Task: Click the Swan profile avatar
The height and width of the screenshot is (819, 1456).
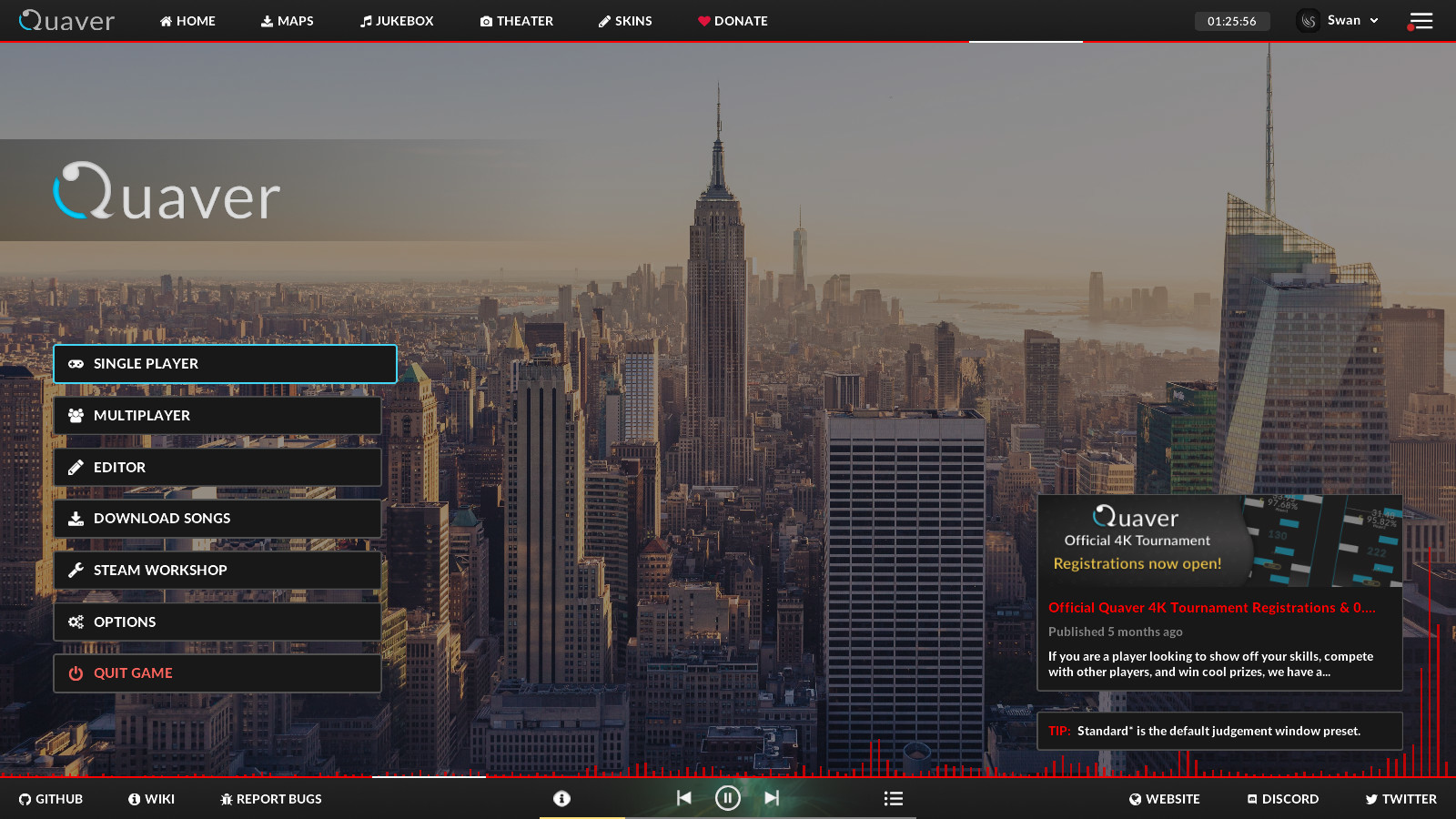Action: (1309, 21)
